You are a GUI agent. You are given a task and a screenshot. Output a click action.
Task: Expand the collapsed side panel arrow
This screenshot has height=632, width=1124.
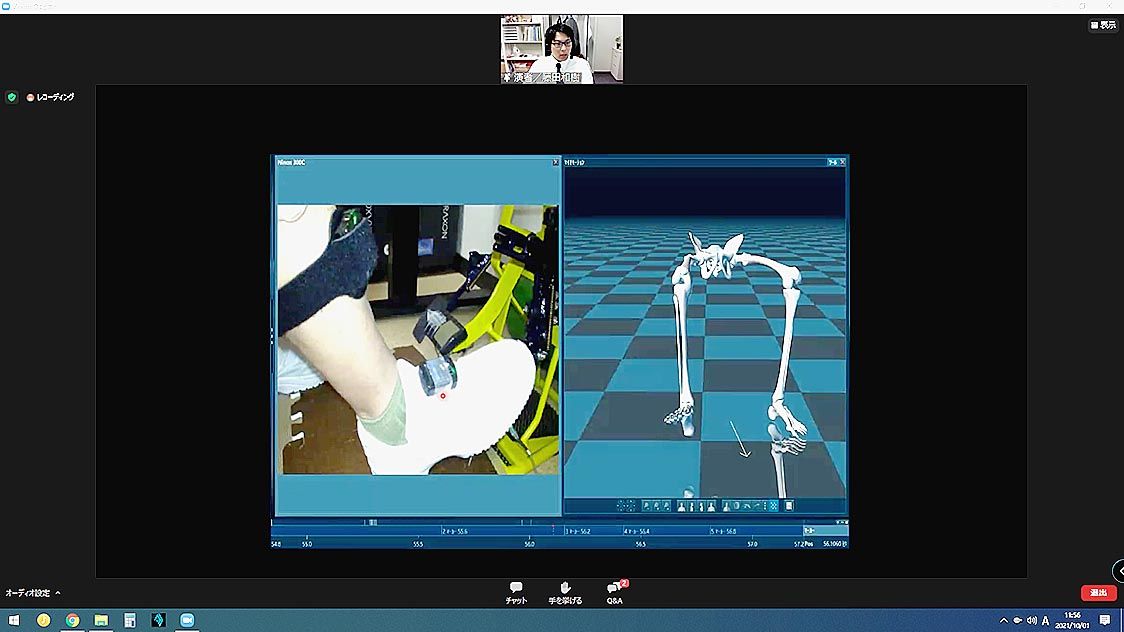tap(1118, 571)
